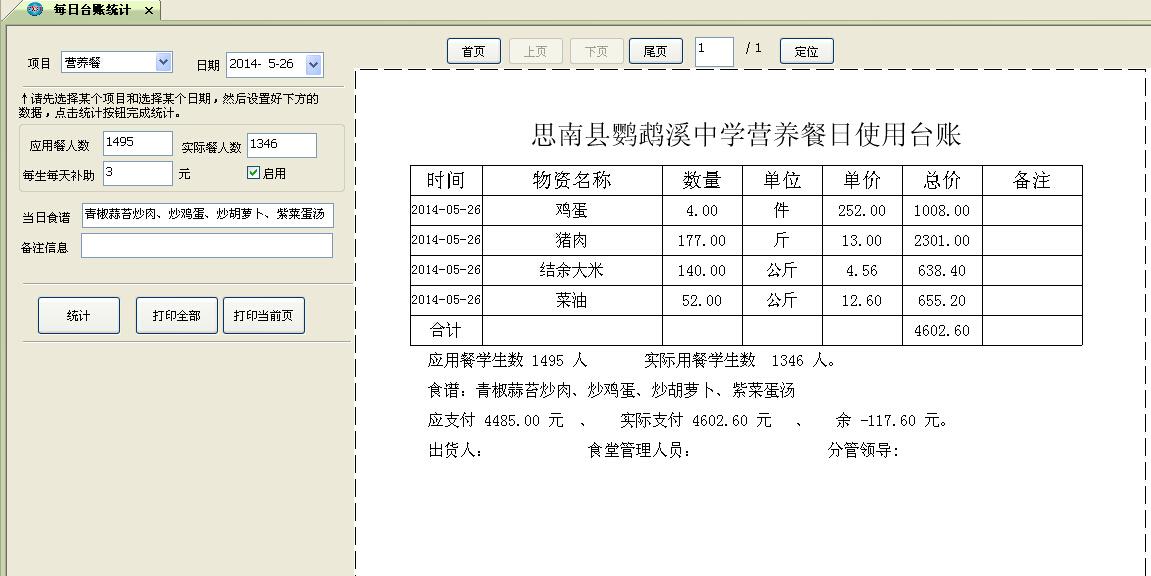Close the 每日台账统计 tab
Image resolution: width=1151 pixels, height=576 pixels.
point(148,10)
